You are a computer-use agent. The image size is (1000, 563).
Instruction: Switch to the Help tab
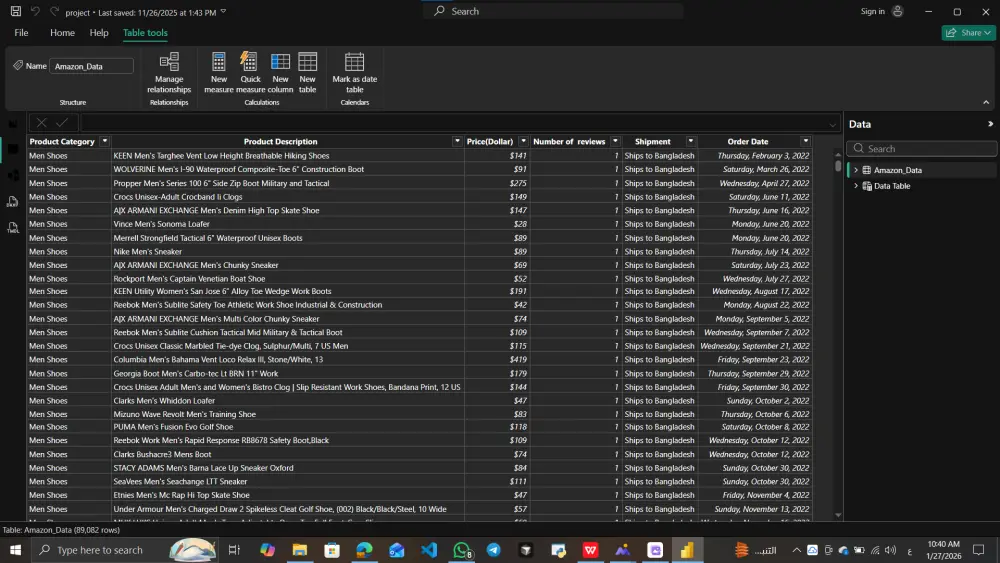(99, 33)
